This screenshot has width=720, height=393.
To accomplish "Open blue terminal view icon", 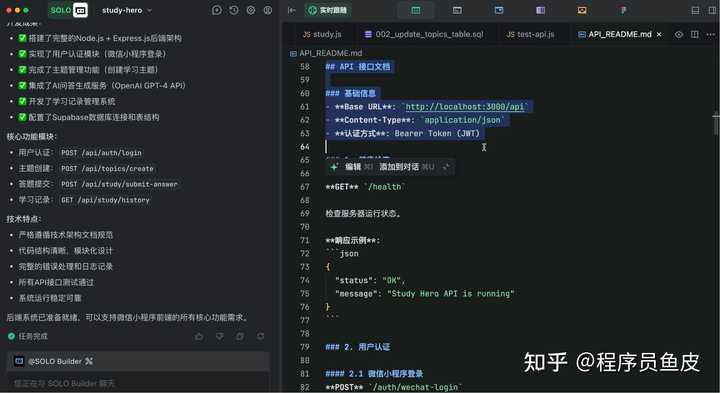I will tap(499, 10).
